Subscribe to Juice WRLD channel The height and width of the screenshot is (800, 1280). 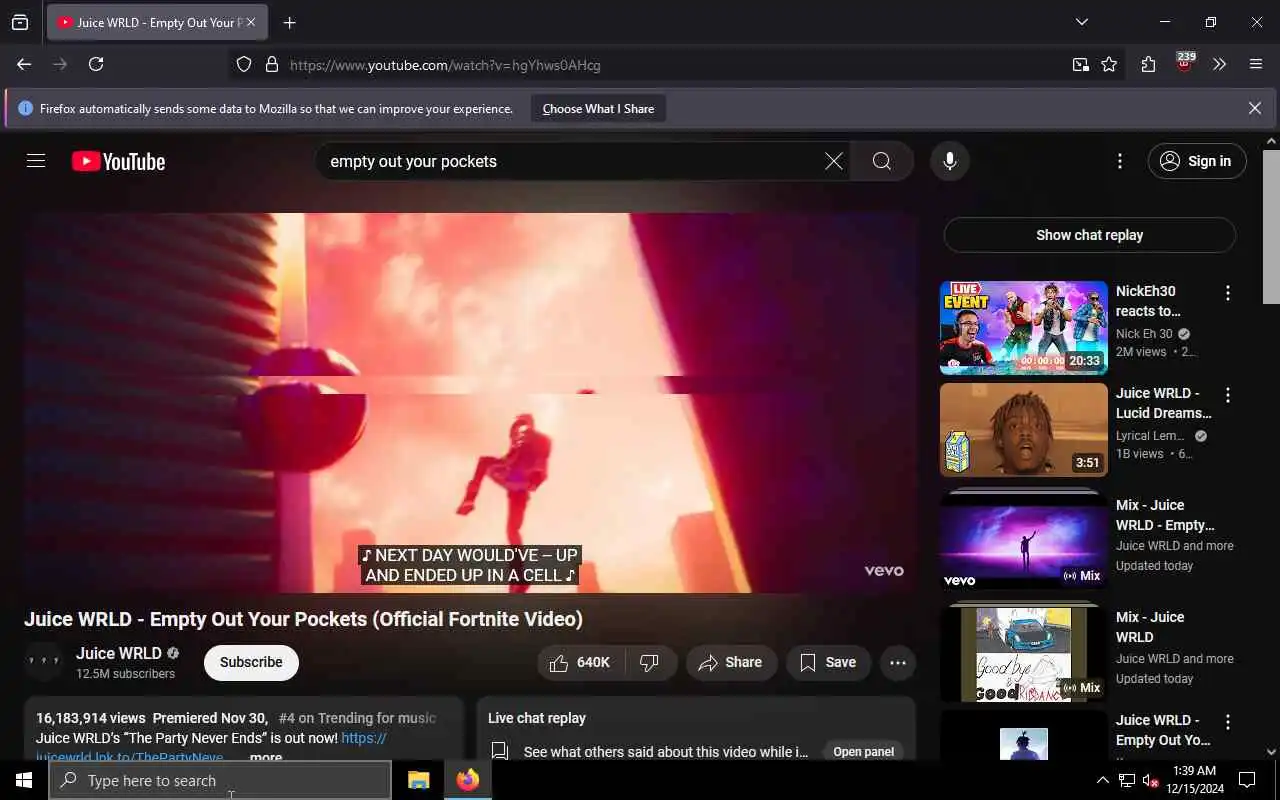[251, 662]
